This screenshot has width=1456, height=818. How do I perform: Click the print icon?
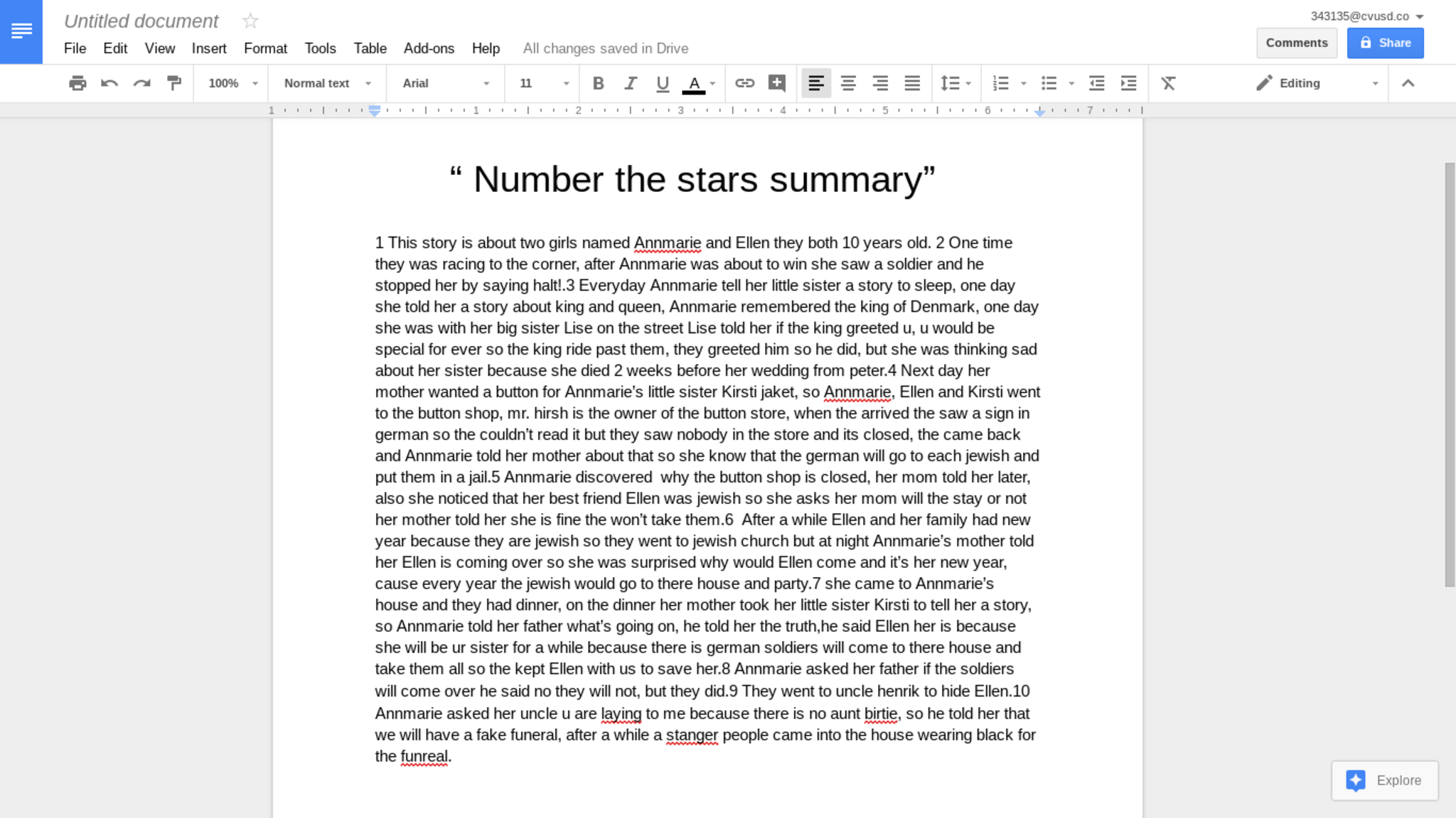(x=77, y=83)
